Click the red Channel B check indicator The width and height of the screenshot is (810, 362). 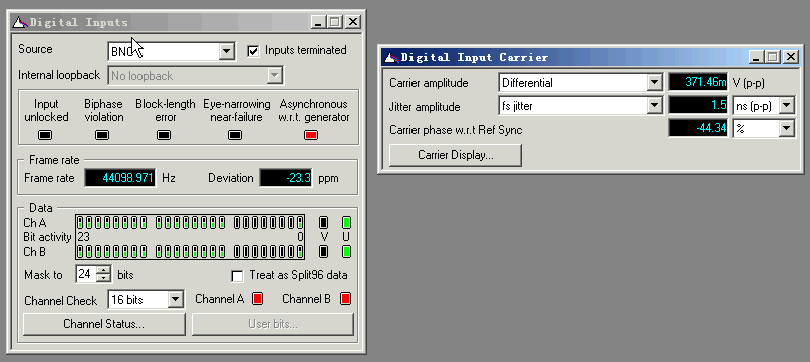346,298
